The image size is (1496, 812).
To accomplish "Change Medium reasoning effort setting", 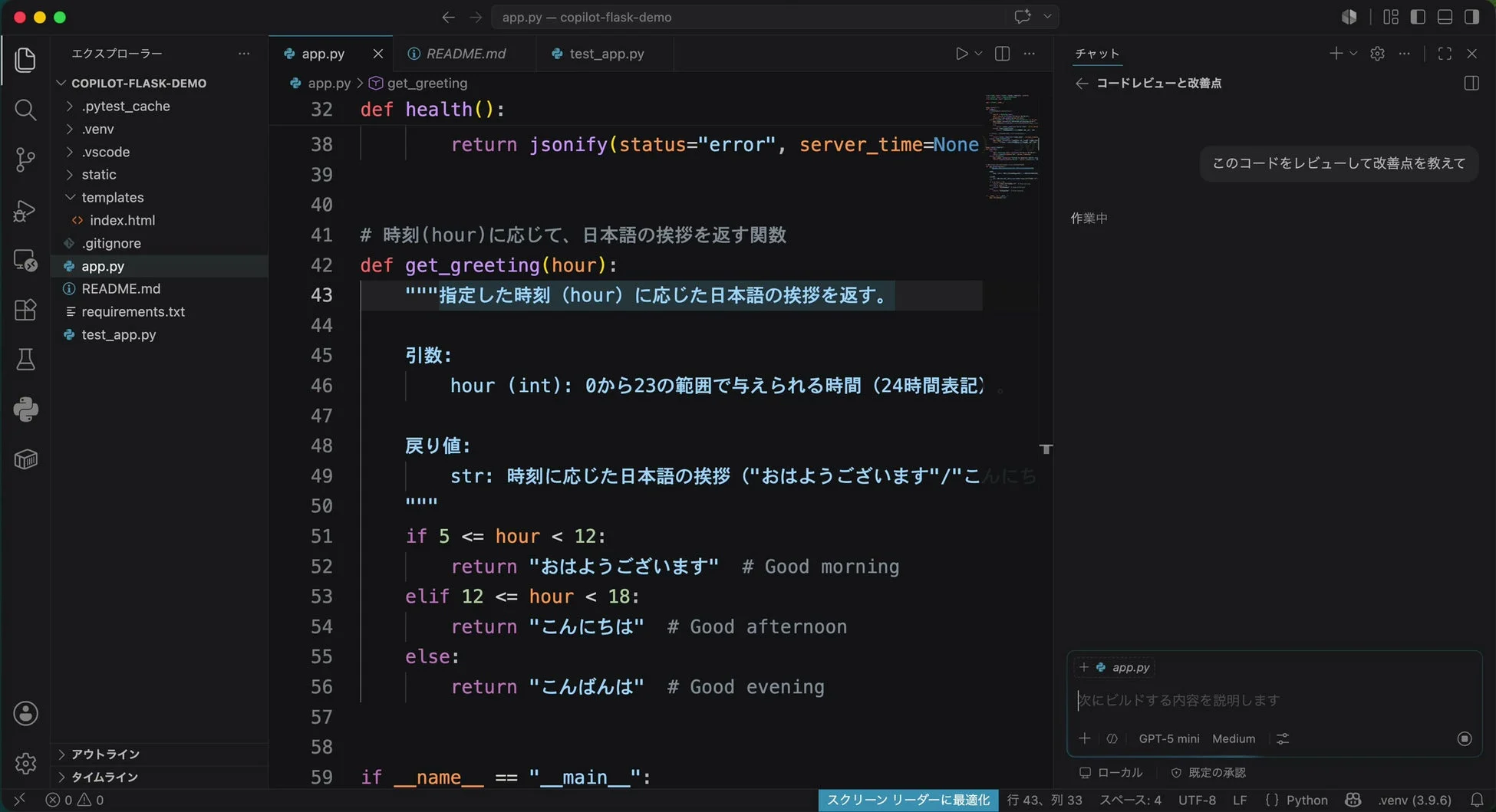I will point(1234,738).
